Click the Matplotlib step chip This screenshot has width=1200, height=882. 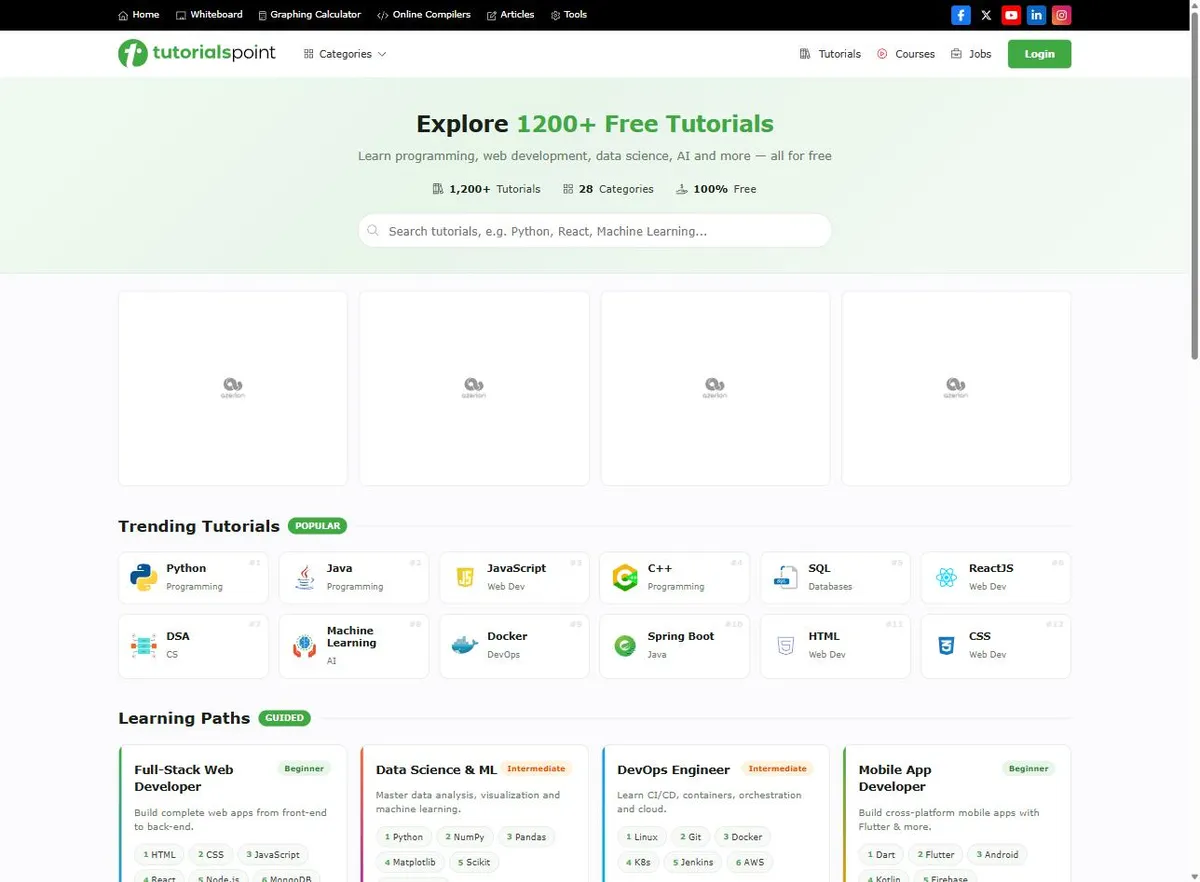410,862
